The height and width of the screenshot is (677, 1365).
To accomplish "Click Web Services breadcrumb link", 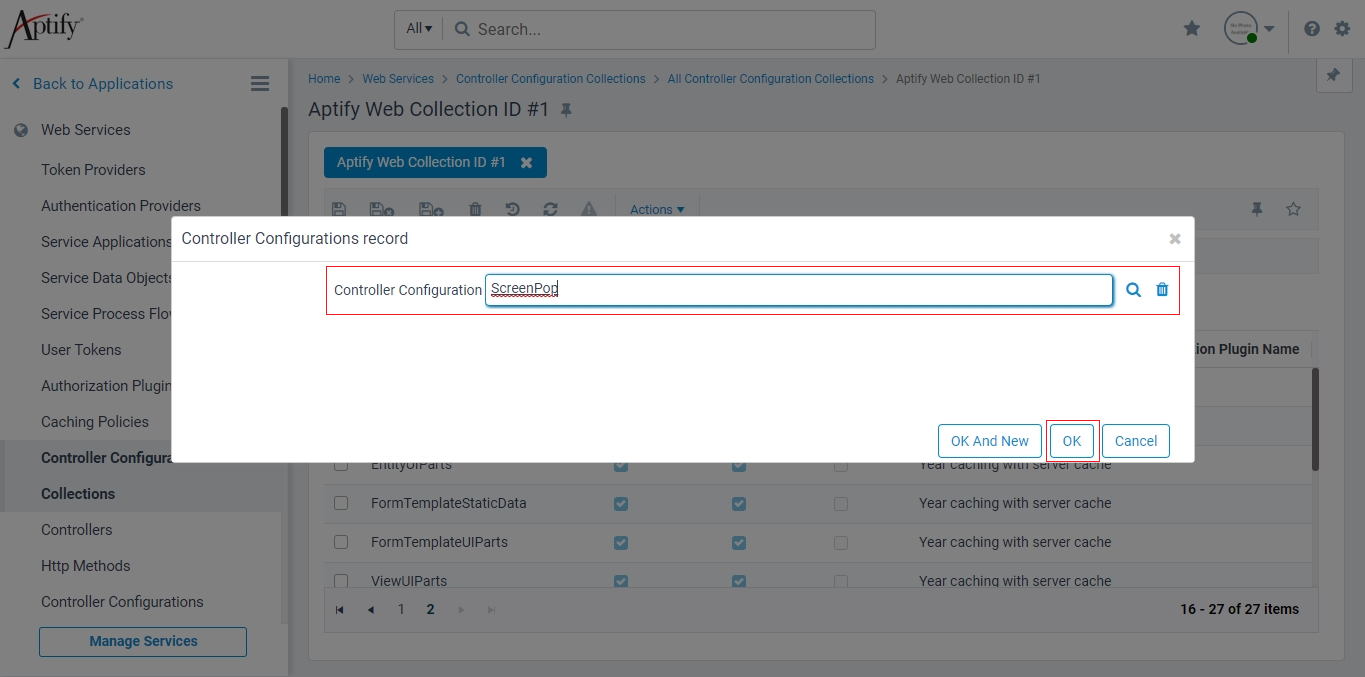I will [398, 79].
